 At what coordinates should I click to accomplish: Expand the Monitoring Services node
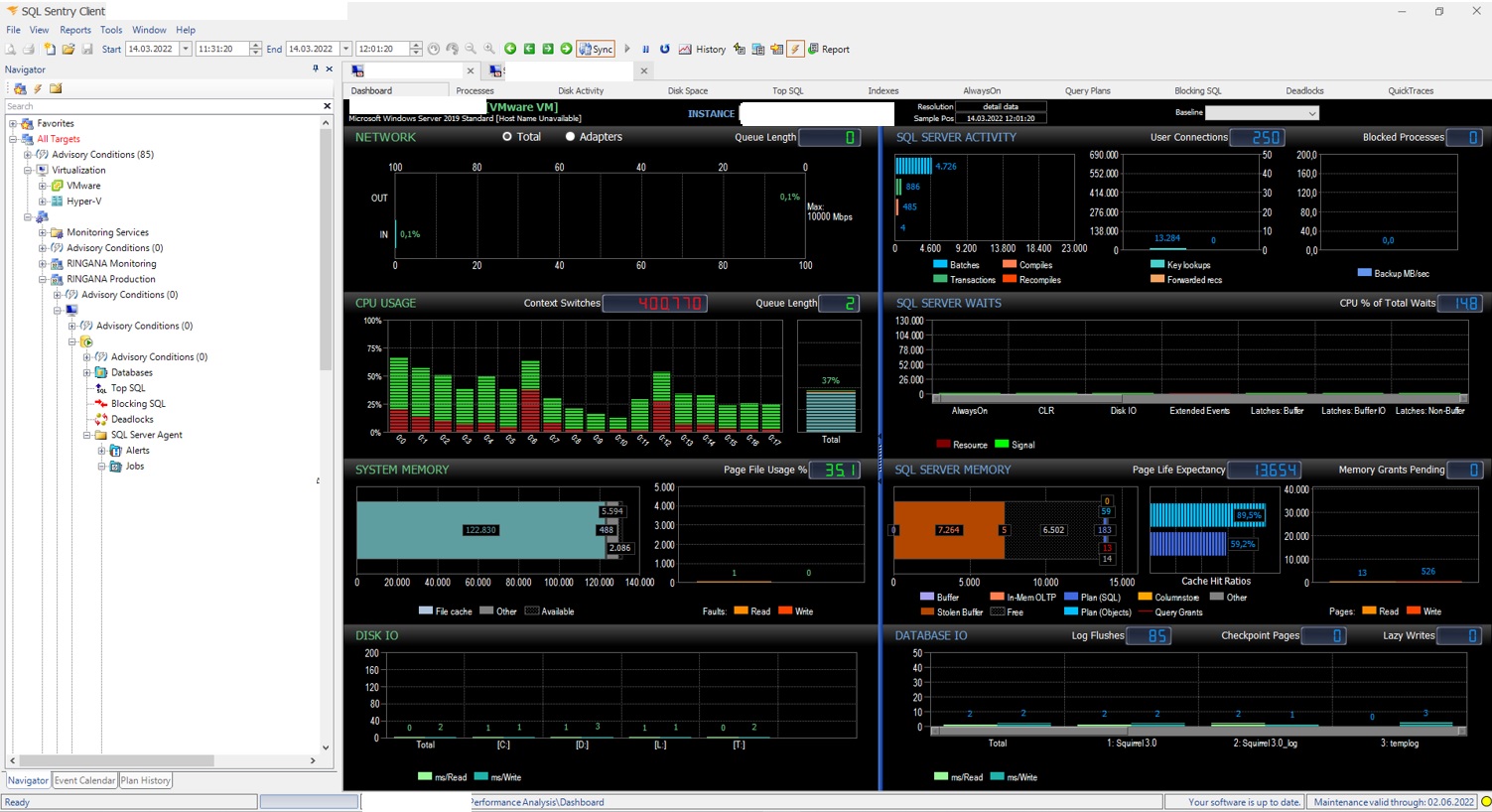coord(43,232)
